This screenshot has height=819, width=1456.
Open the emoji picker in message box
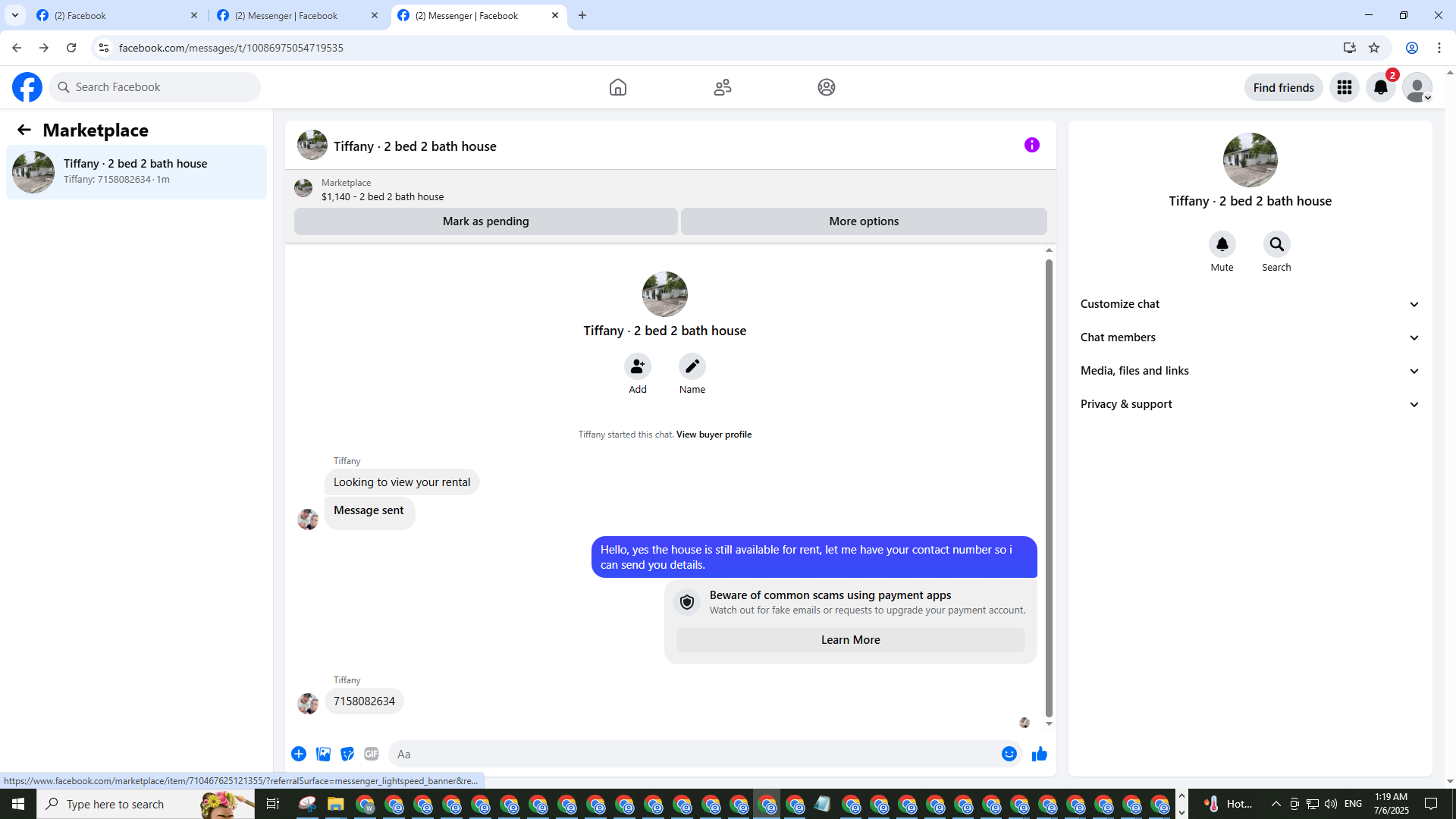pyautogui.click(x=1009, y=754)
